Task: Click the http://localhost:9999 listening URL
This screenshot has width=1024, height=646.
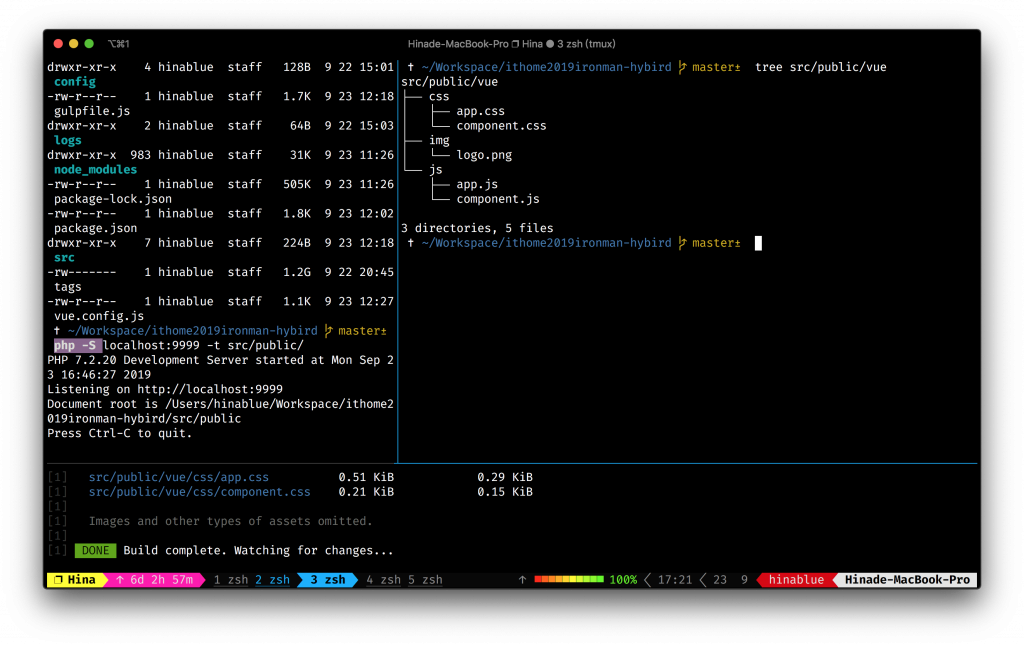Action: [x=210, y=389]
